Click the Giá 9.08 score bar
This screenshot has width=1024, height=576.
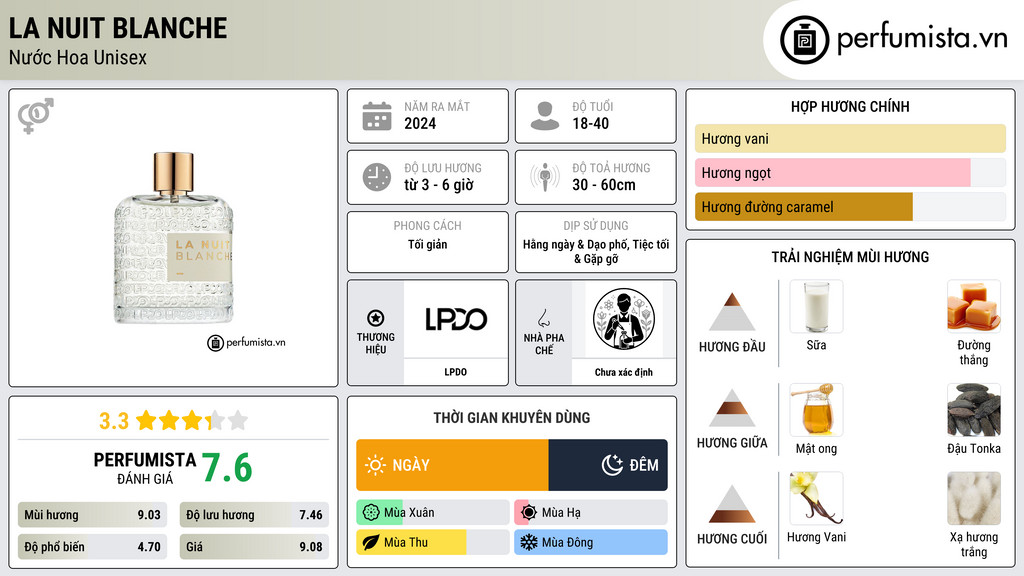click(254, 547)
